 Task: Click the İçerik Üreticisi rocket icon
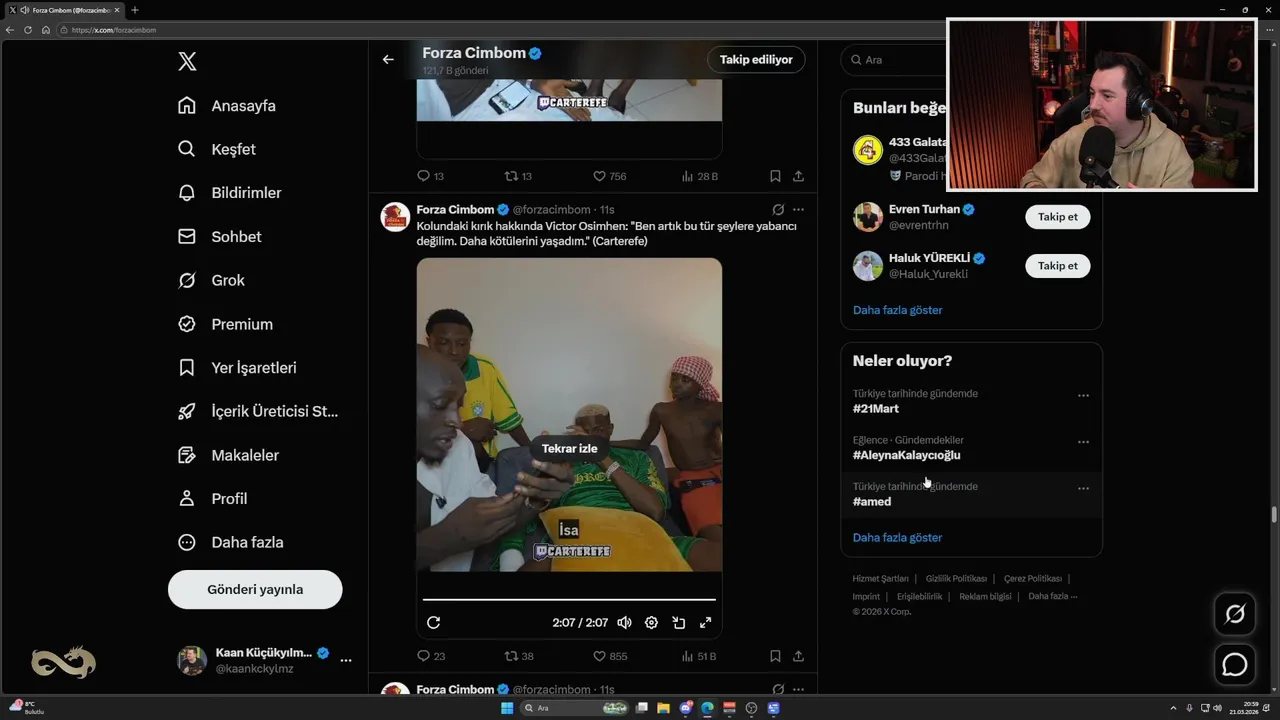[x=187, y=411]
